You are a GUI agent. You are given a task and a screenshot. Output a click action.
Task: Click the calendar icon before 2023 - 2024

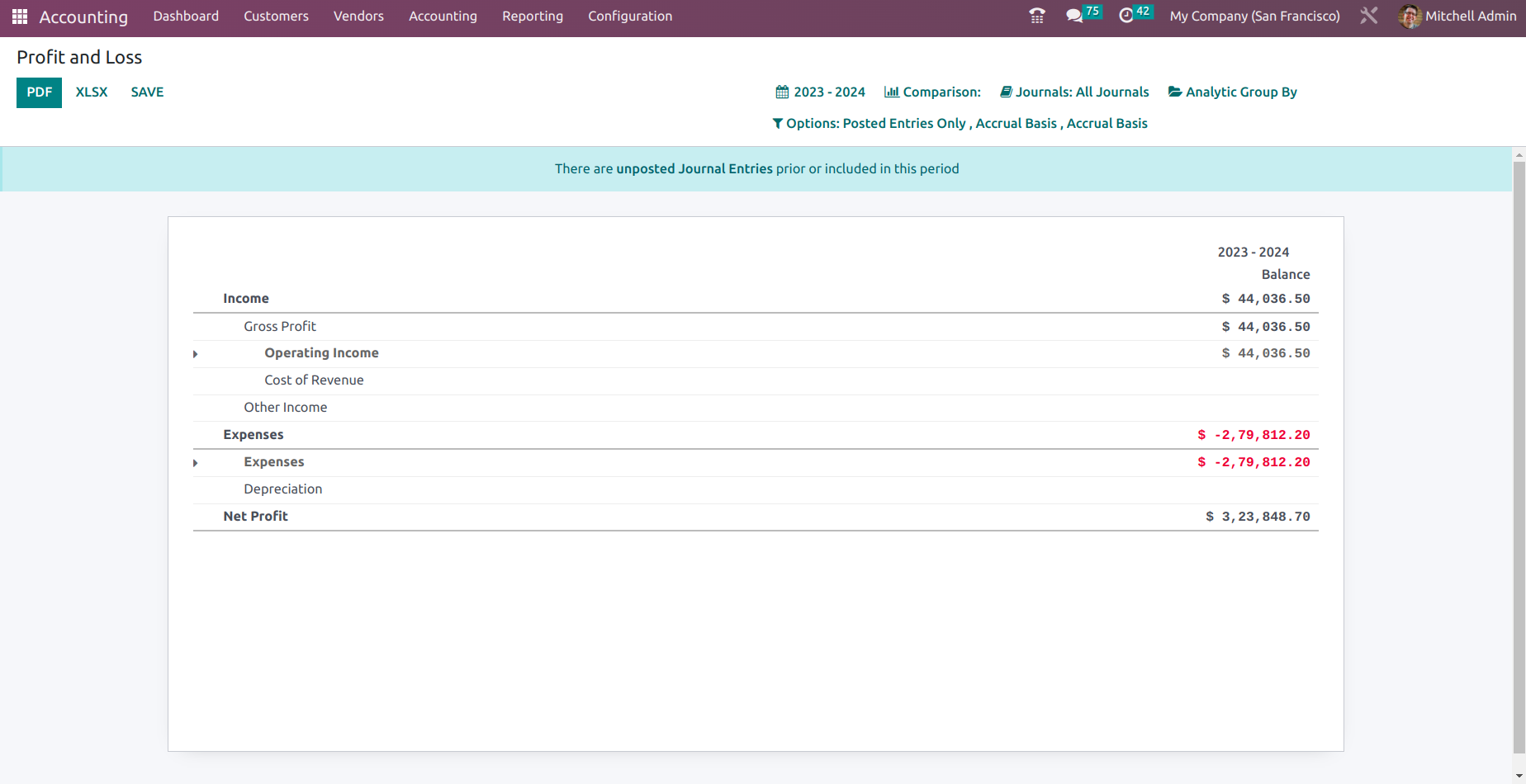(x=781, y=92)
